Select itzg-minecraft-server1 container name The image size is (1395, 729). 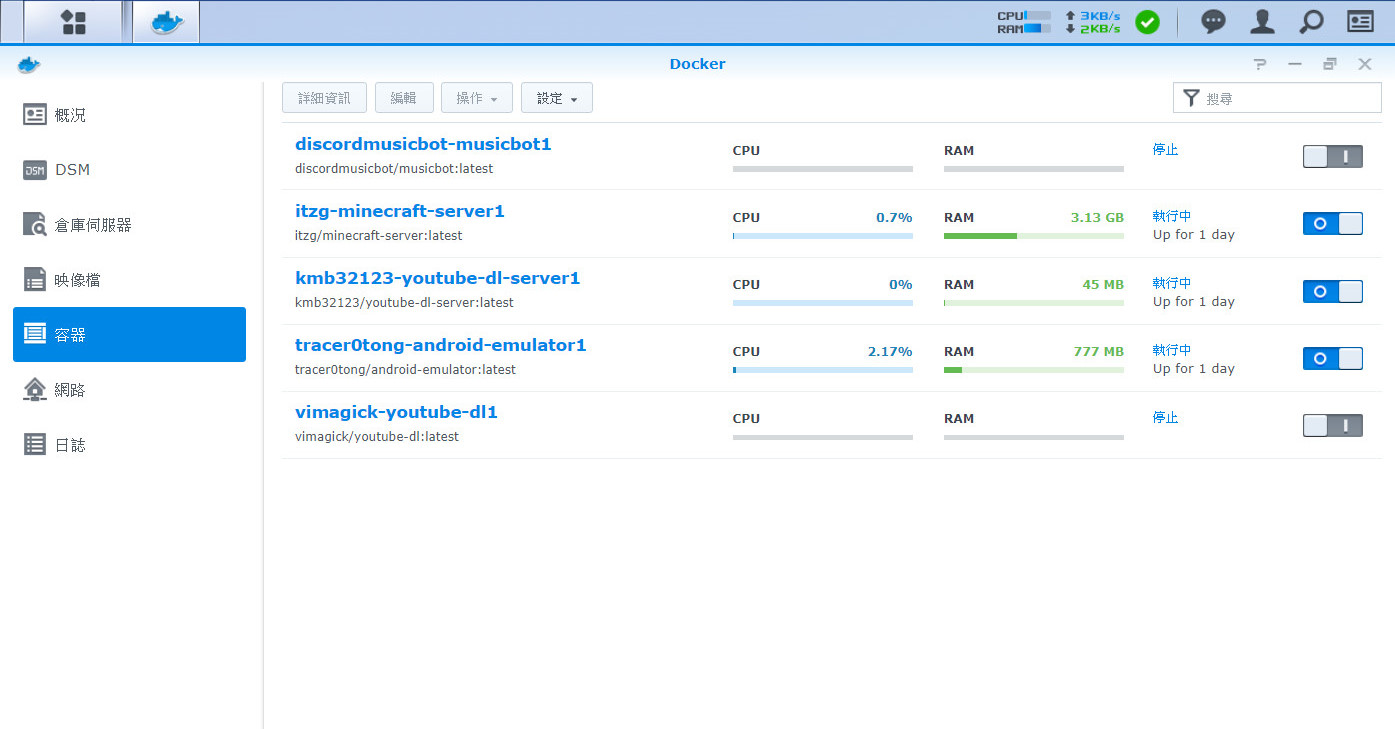tap(400, 211)
